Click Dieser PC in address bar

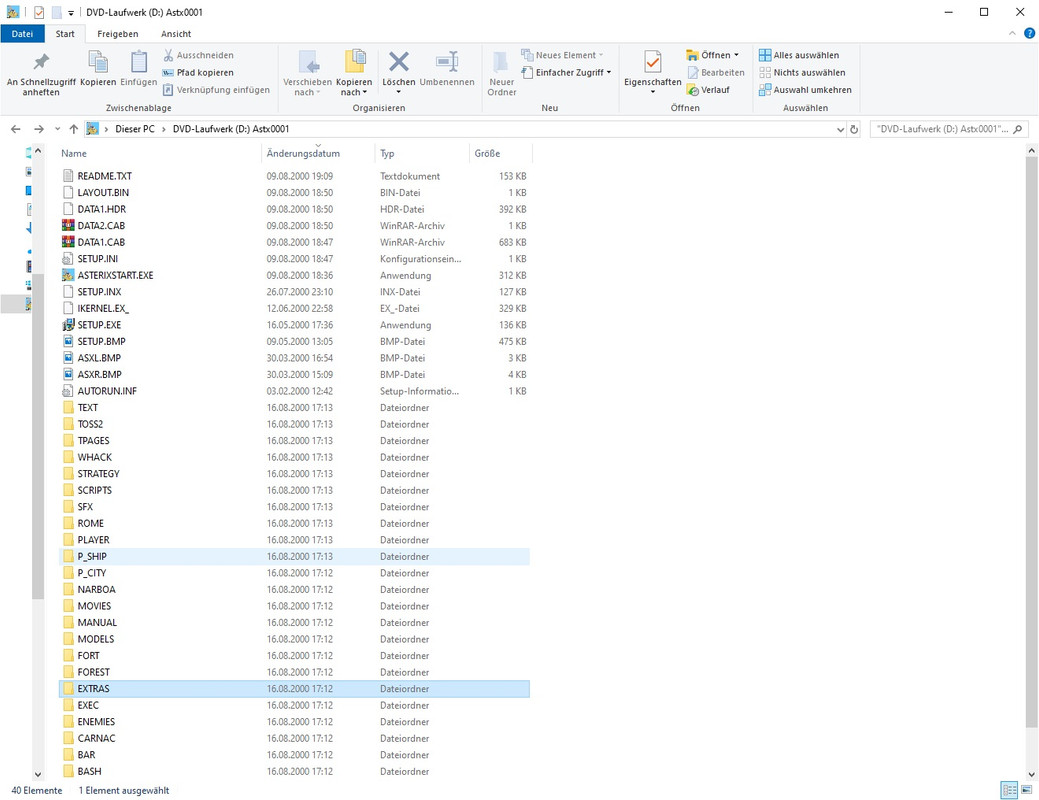click(135, 129)
